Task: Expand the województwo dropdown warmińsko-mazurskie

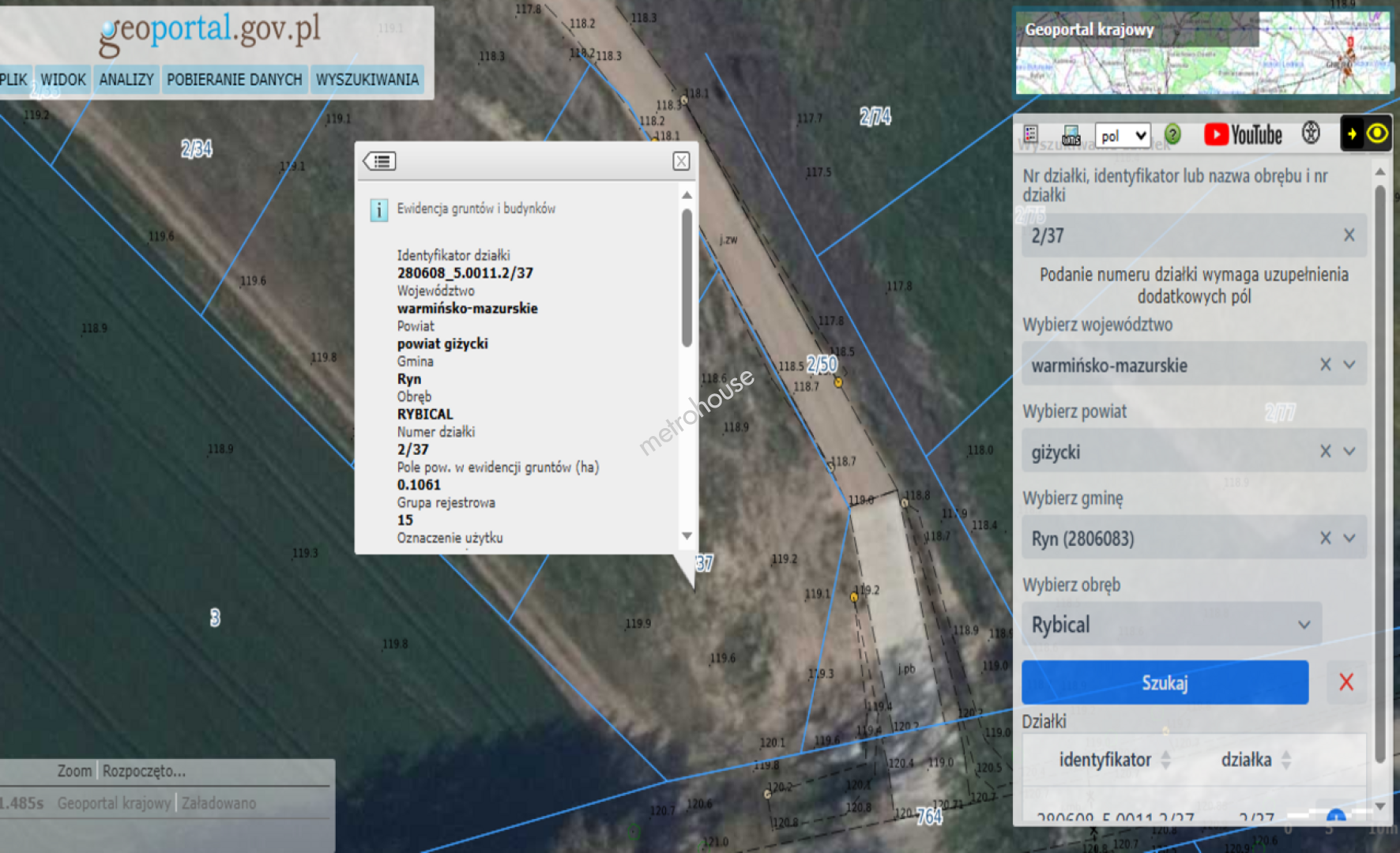Action: click(1349, 365)
